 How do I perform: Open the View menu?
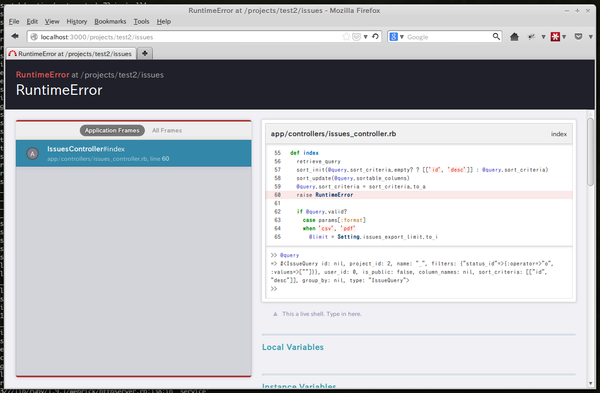pos(52,21)
